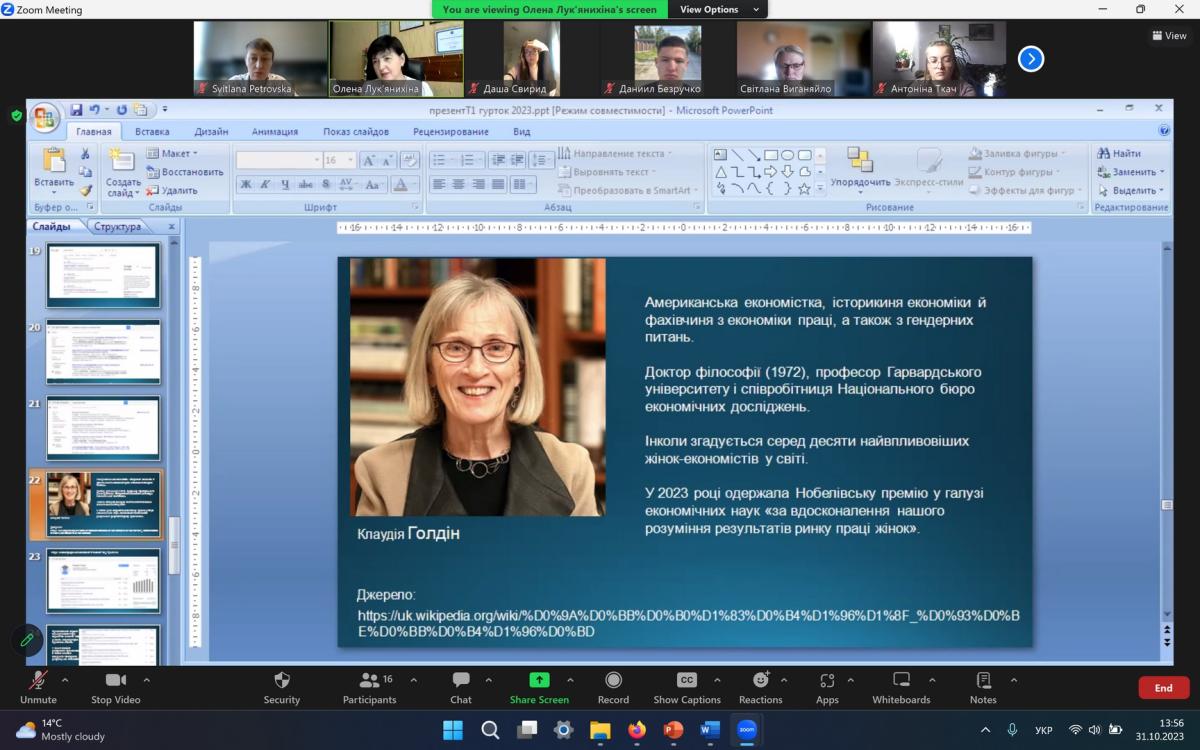
Task: Click the Share Screen icon
Action: 539,681
